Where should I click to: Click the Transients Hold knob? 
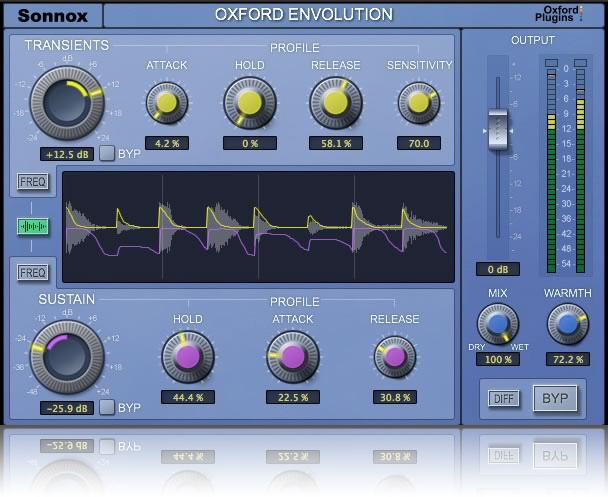(x=250, y=103)
